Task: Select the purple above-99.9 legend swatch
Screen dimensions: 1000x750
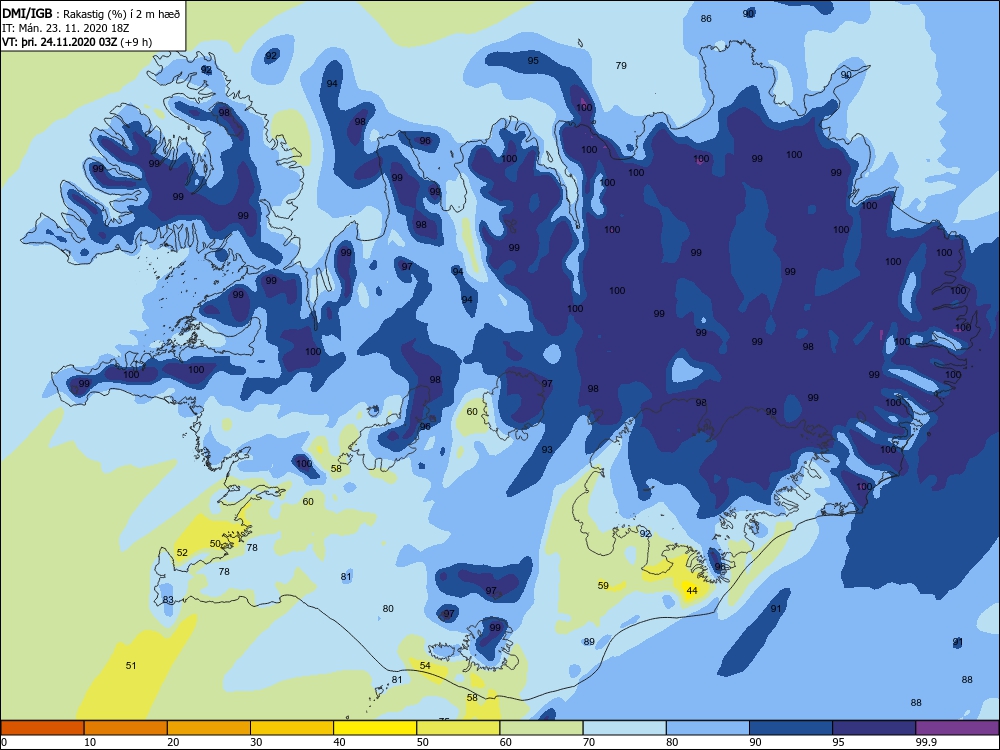Action: tap(957, 728)
